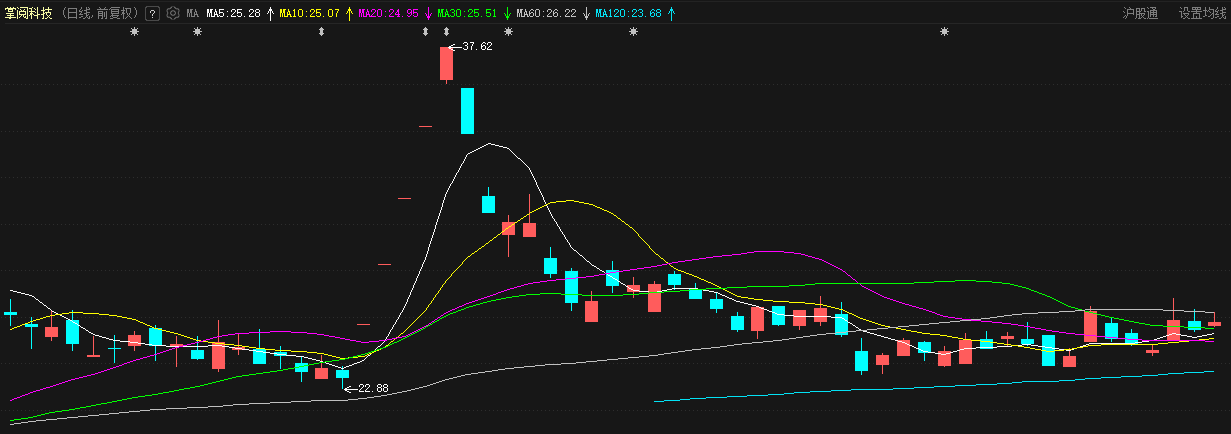Select the MA60:26.22 value
1231x434 pixels.
click(x=546, y=13)
